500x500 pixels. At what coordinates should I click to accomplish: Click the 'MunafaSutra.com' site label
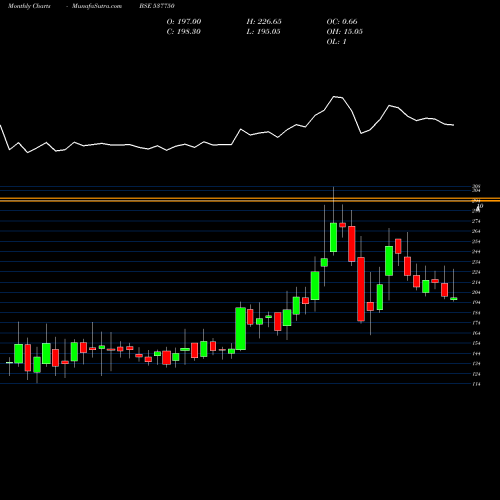coord(97,6)
